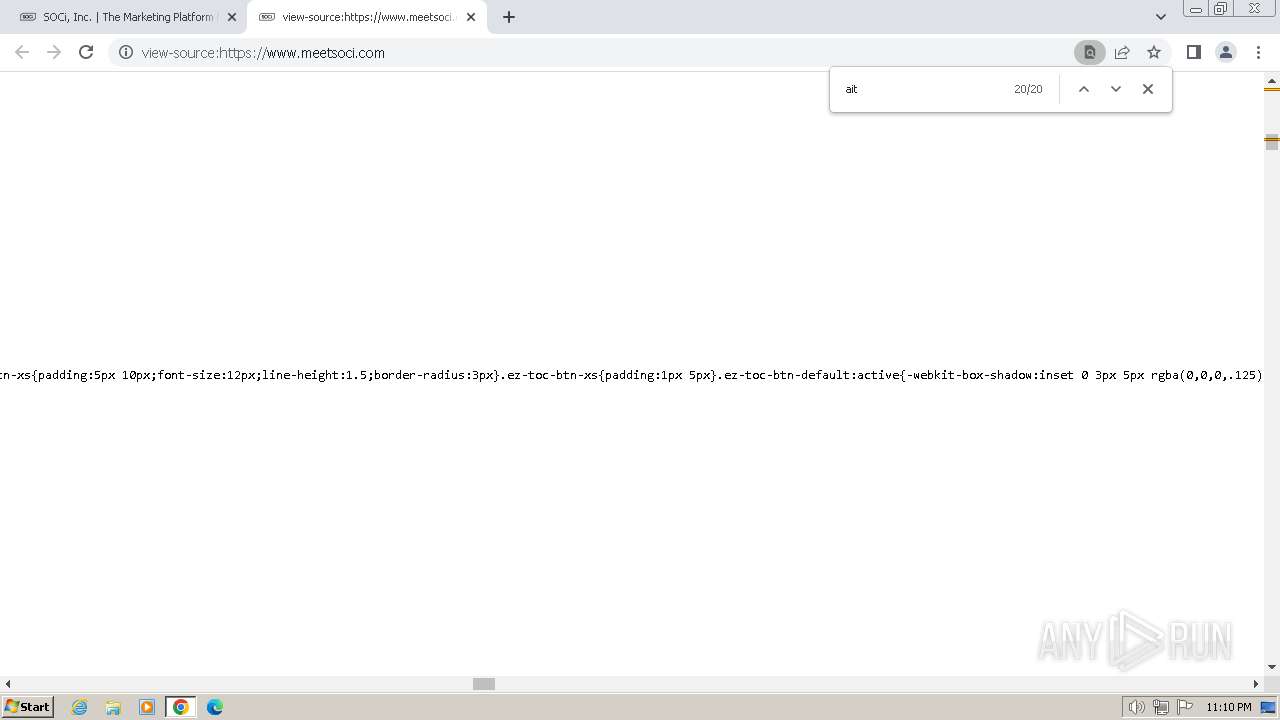Bookmark this tab with star

[1154, 52]
